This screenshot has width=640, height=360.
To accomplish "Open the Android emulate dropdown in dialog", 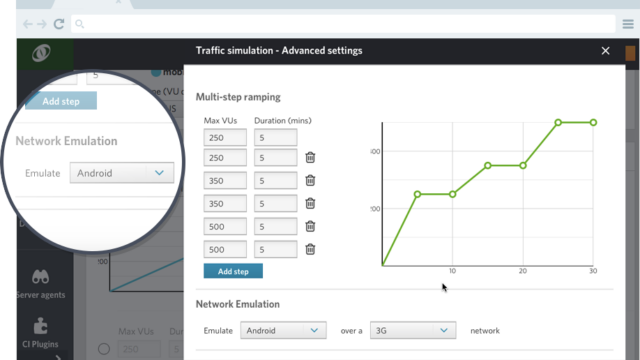I will (x=283, y=330).
